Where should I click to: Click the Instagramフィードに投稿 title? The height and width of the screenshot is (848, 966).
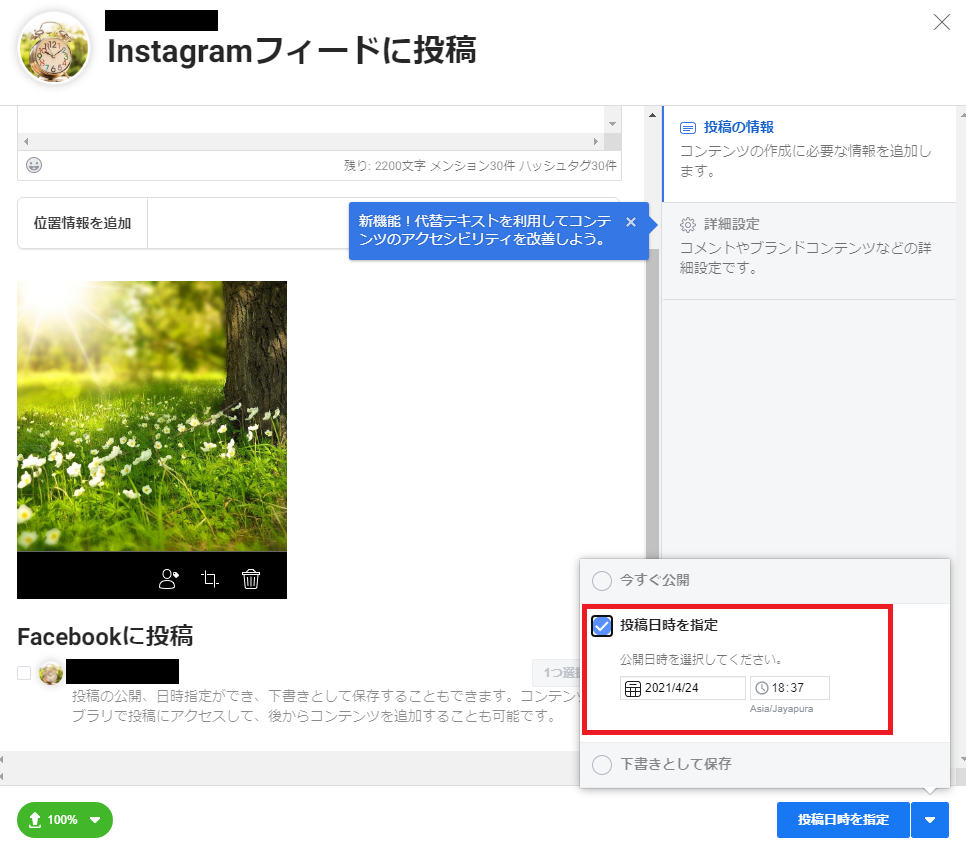tap(292, 51)
